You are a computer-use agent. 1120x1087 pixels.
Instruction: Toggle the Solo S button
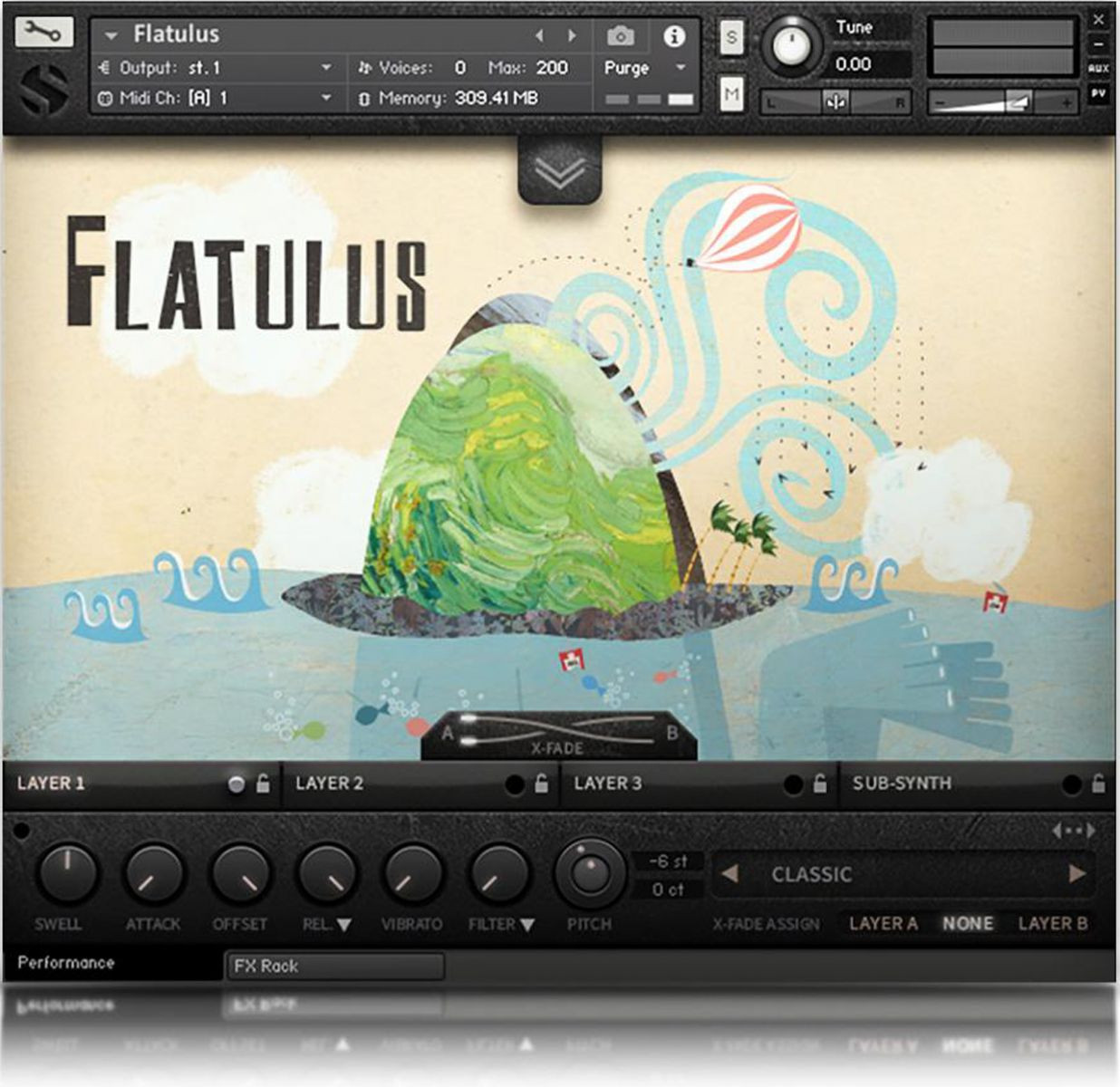point(731,38)
